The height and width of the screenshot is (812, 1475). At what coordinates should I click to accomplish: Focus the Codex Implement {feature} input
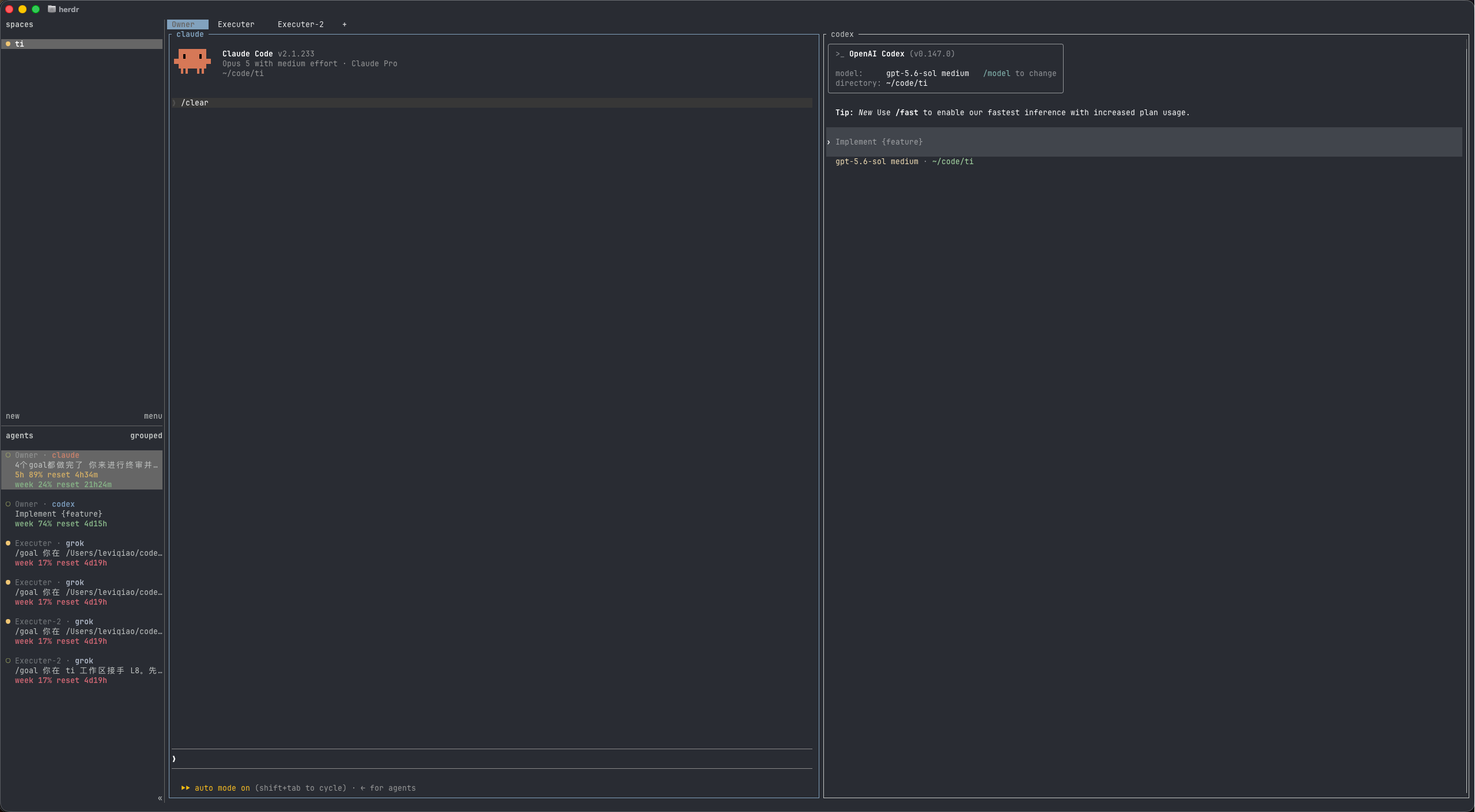click(1144, 142)
